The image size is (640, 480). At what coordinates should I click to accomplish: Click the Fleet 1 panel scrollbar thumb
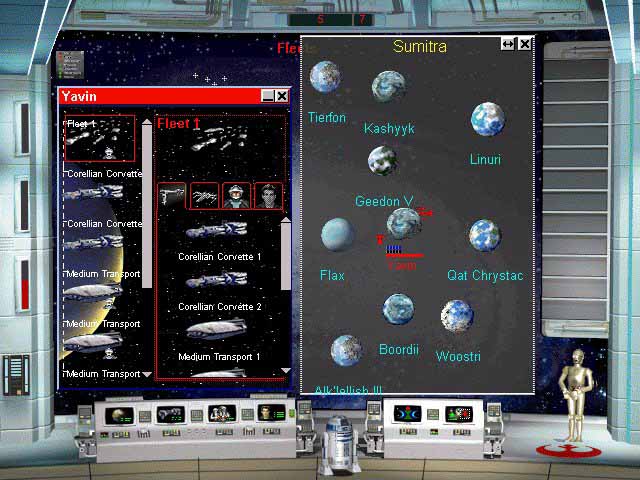click(x=286, y=256)
